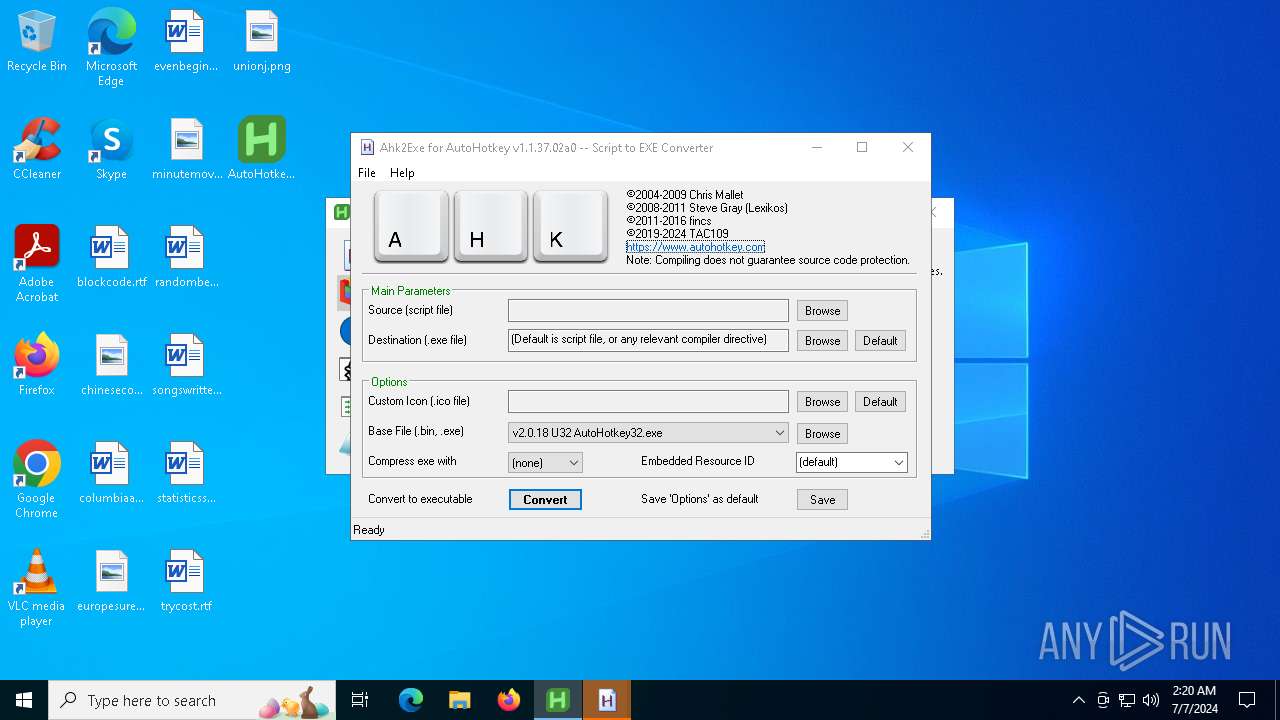Open Task View on the taskbar
This screenshot has width=1280, height=720.
pyautogui.click(x=360, y=700)
